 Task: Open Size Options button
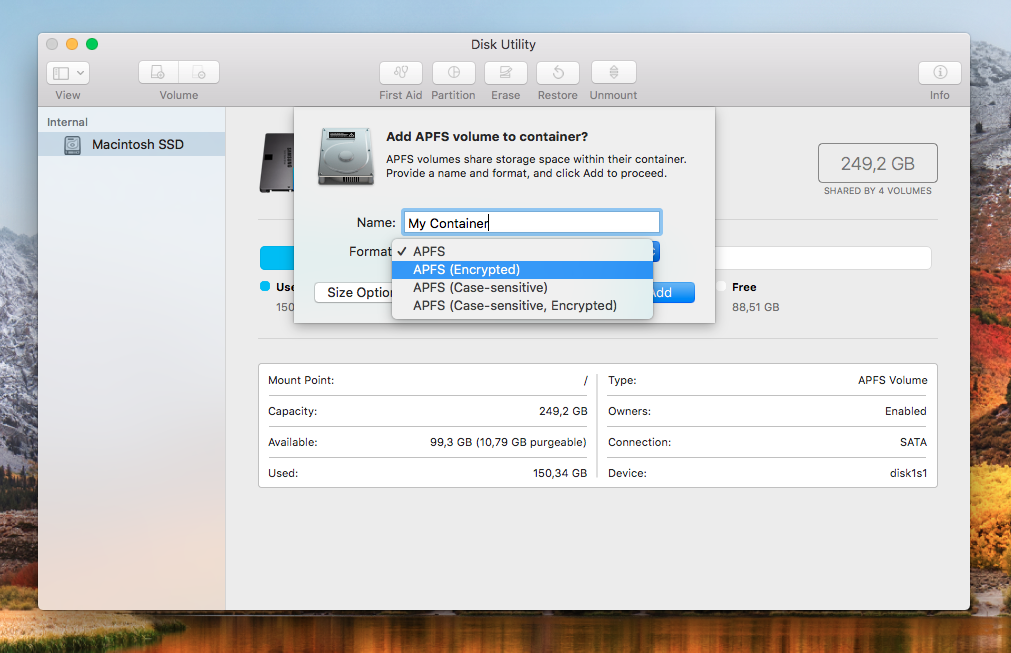point(354,293)
